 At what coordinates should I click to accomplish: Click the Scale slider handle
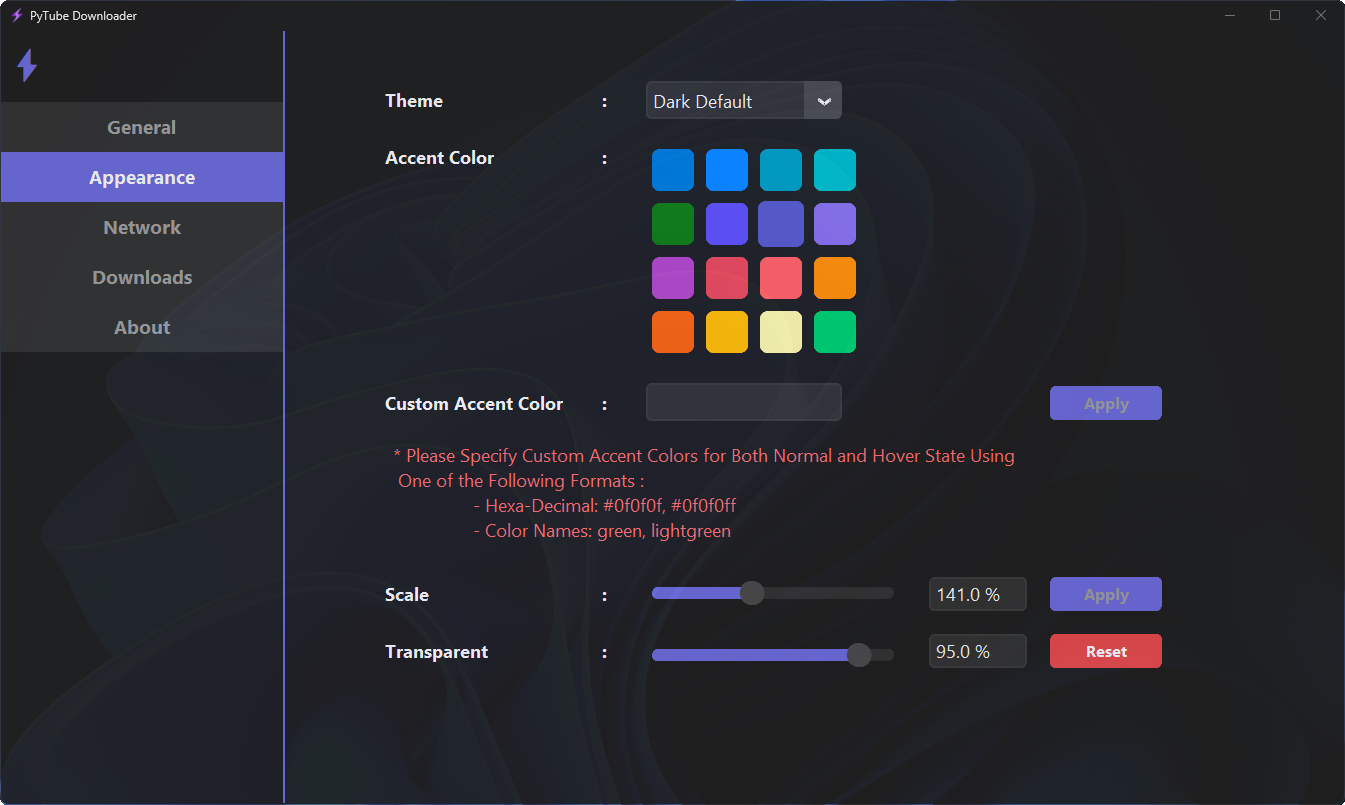pos(752,593)
